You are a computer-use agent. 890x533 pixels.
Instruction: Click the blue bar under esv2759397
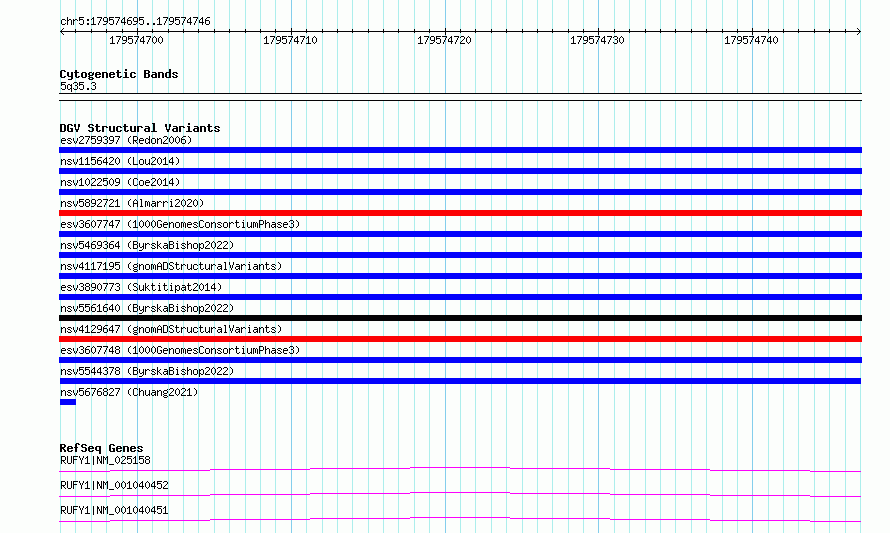pyautogui.click(x=460, y=150)
